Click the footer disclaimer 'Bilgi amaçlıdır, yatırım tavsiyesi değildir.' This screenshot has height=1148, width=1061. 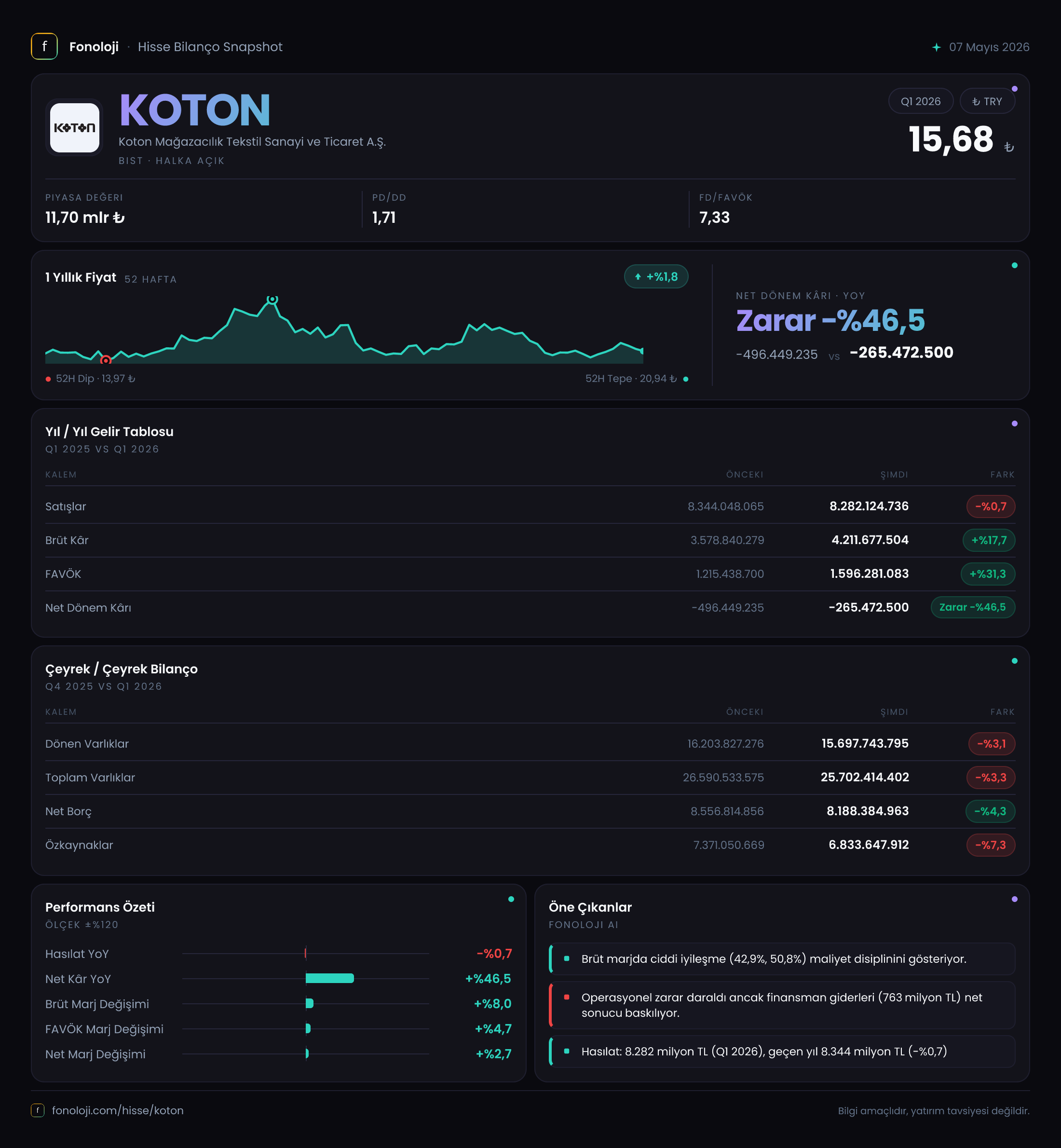[x=934, y=1111]
